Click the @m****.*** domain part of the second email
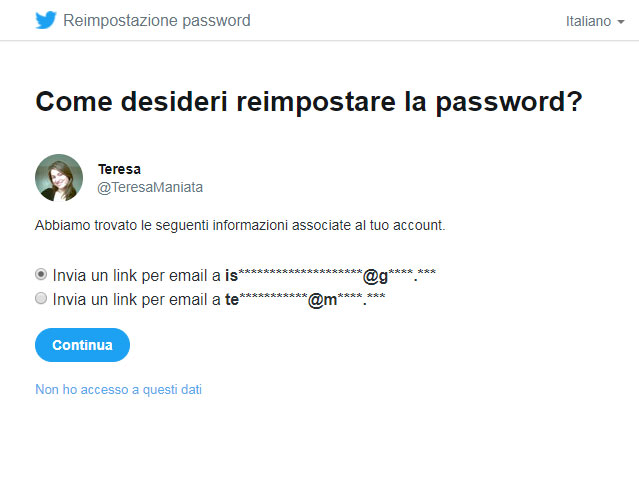 pos(346,300)
